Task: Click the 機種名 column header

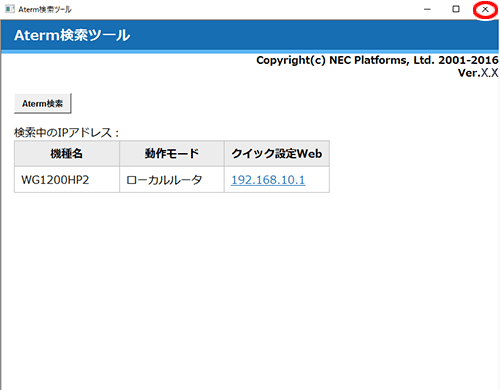Action: pyautogui.click(x=67, y=153)
